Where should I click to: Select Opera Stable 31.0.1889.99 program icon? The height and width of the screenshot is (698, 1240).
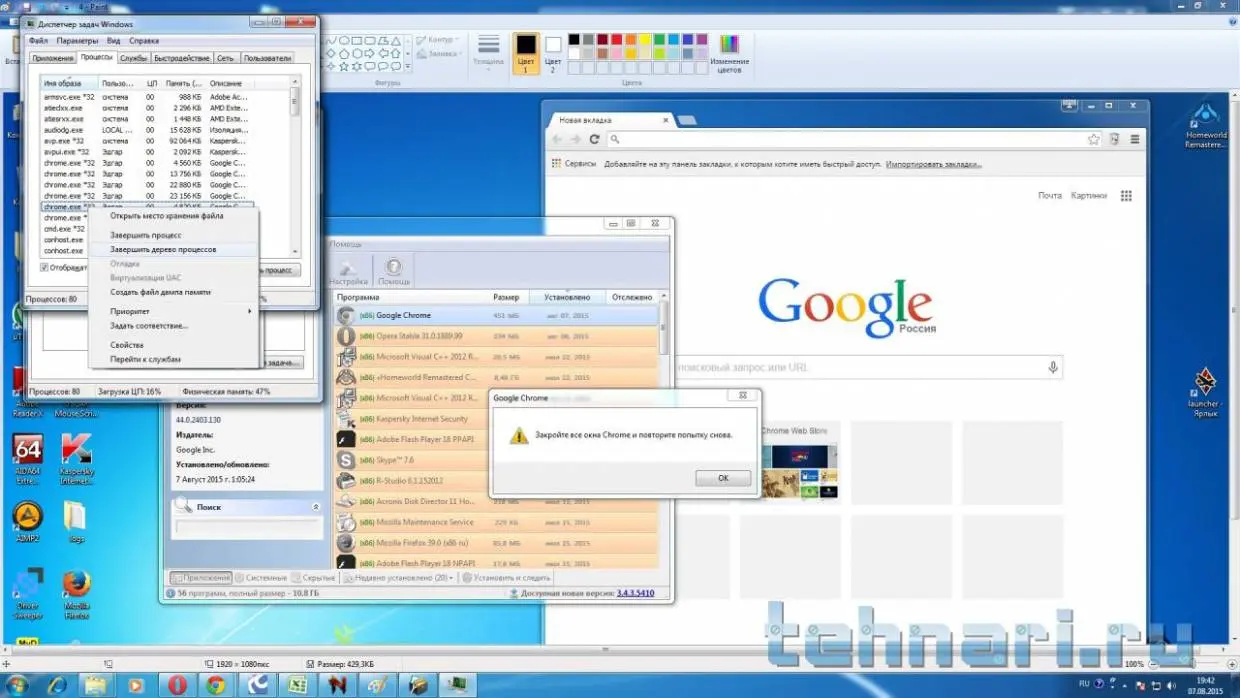tap(346, 336)
